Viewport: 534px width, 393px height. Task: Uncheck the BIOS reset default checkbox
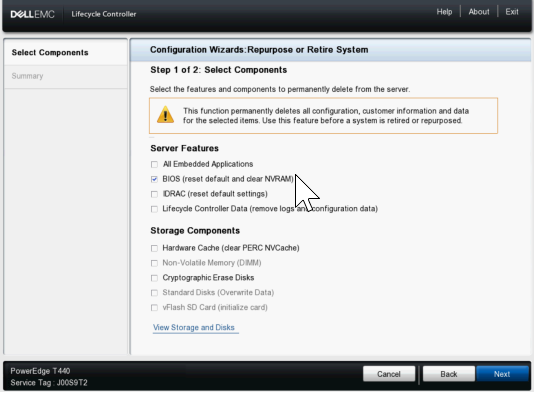tap(154, 179)
